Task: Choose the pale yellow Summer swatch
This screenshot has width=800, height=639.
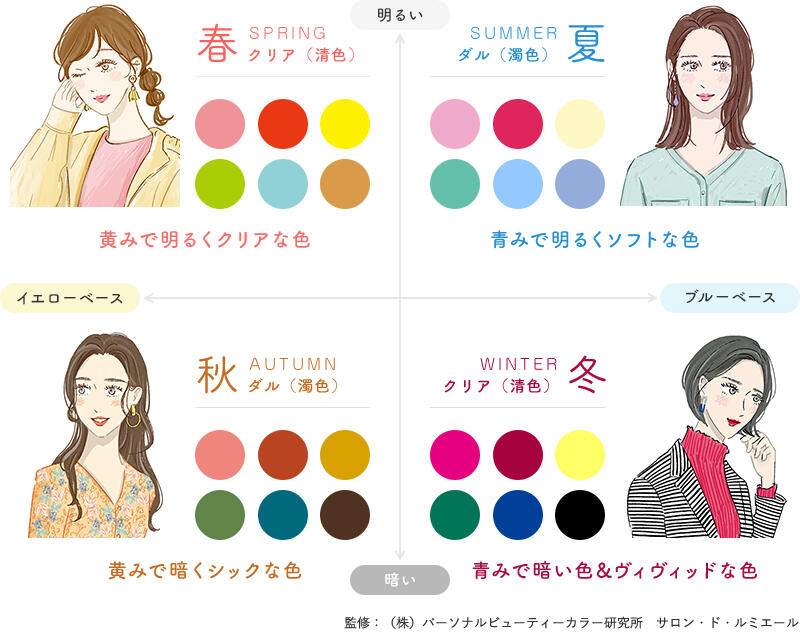Action: 580,124
